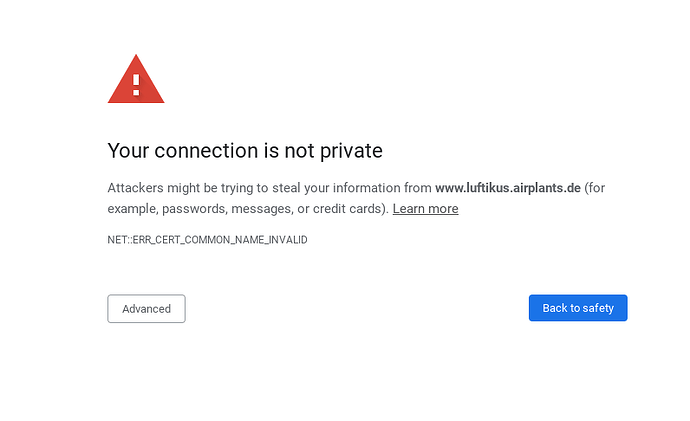
Task: Click the "(for" text after the domain
Action: 595,188
